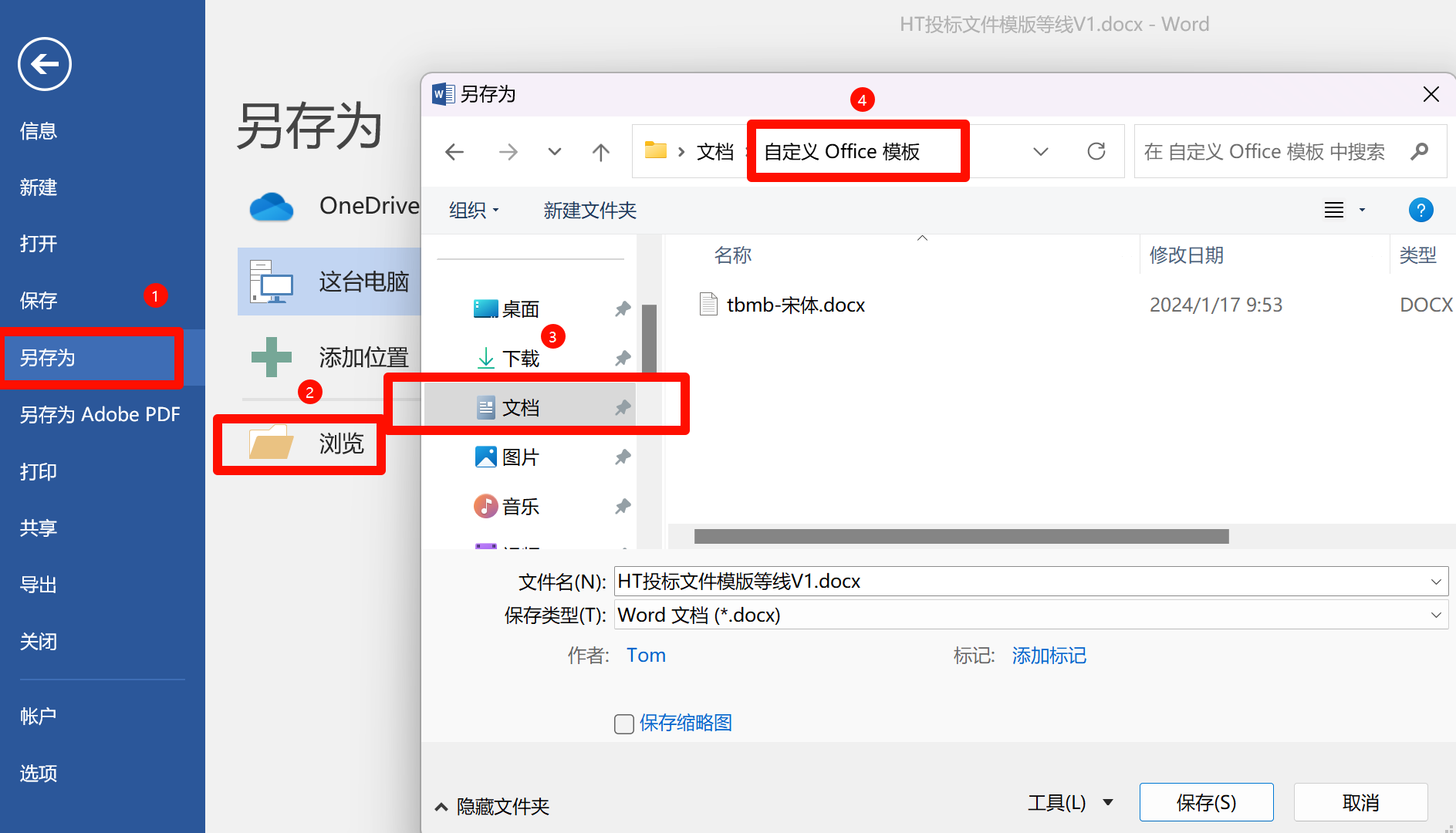1456x833 pixels.
Task: Choose 另存为 Adobe PDF
Action: pyautogui.click(x=100, y=415)
